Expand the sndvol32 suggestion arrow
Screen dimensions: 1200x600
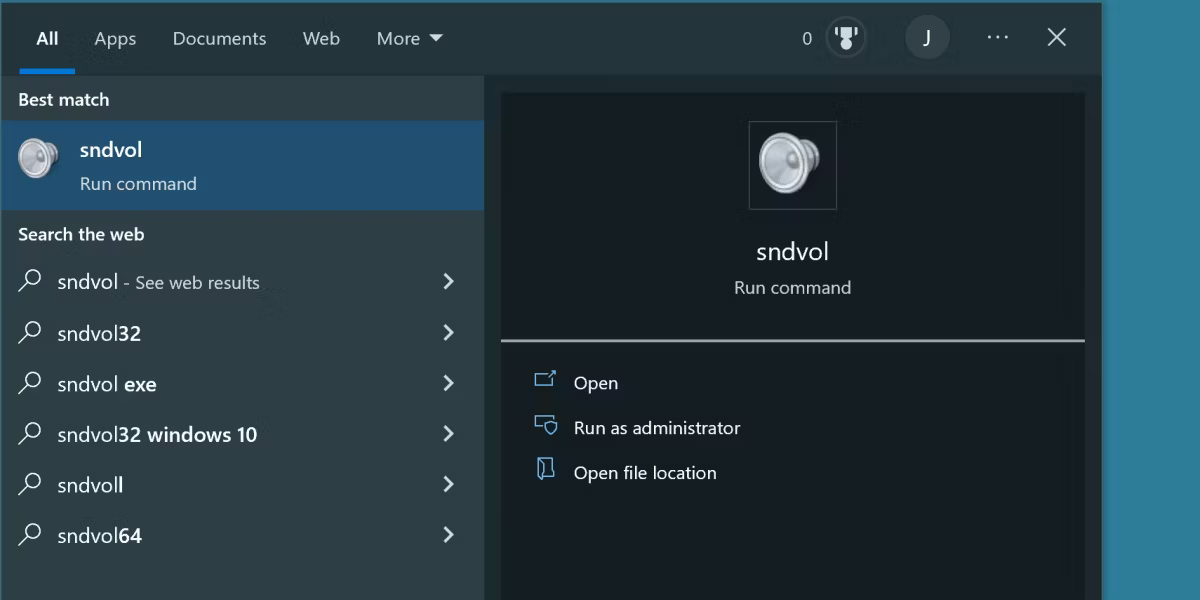(448, 333)
